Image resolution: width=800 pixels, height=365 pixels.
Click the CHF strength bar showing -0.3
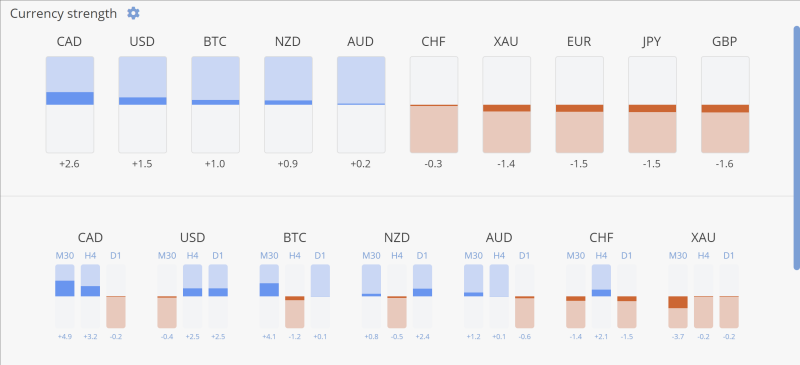(x=434, y=105)
